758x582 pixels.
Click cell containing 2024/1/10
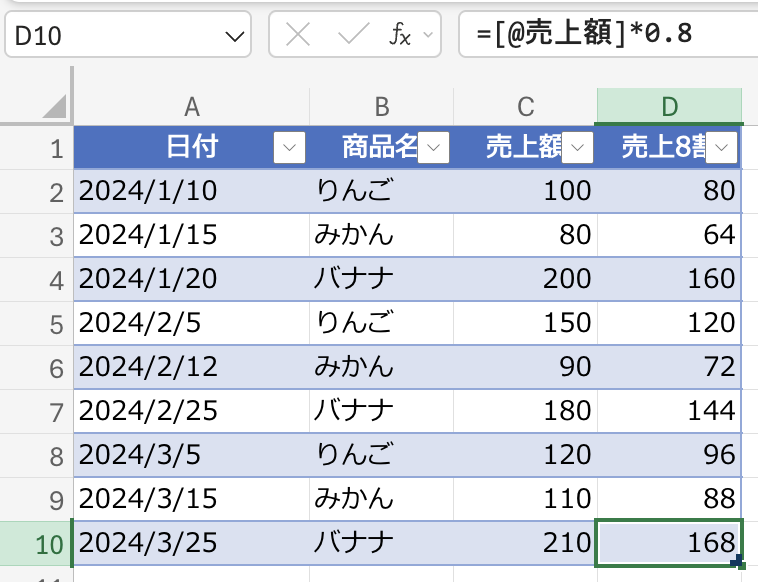[x=190, y=190]
